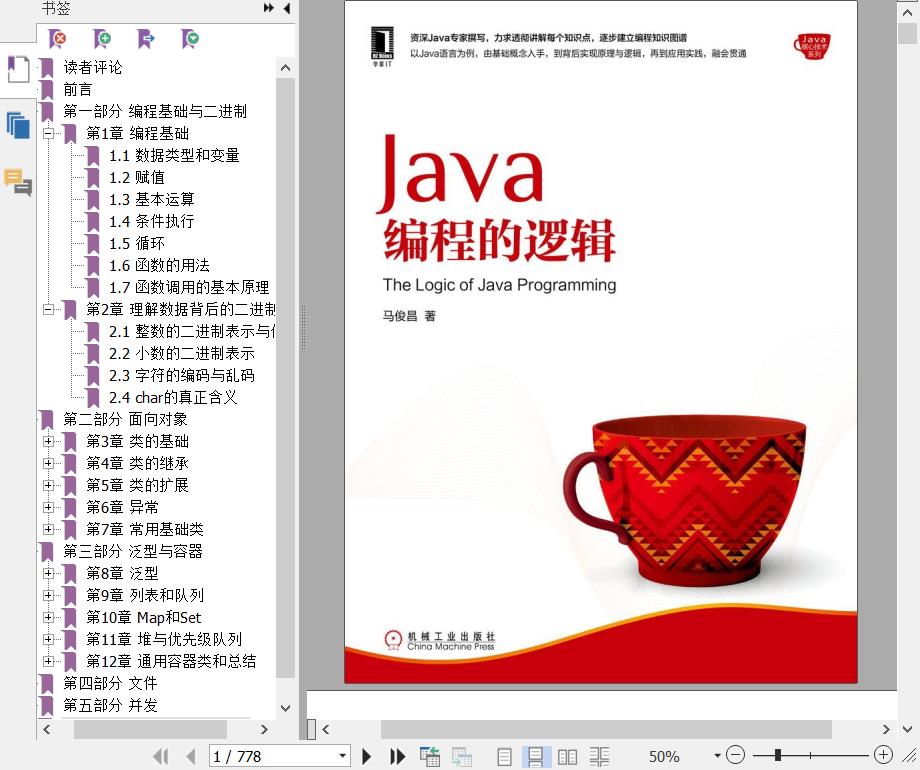Open the Bookmarks panel sidebar icon
The width and height of the screenshot is (920, 770).
18,69
